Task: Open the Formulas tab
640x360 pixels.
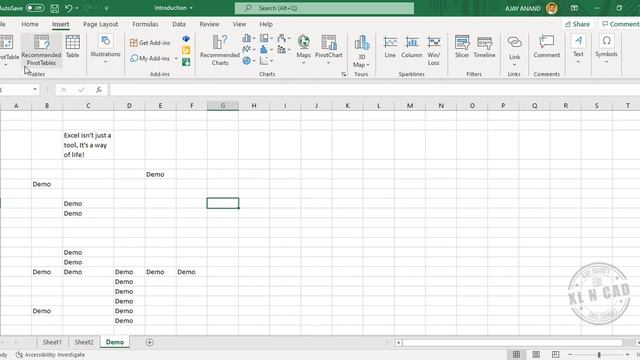Action: [145, 24]
